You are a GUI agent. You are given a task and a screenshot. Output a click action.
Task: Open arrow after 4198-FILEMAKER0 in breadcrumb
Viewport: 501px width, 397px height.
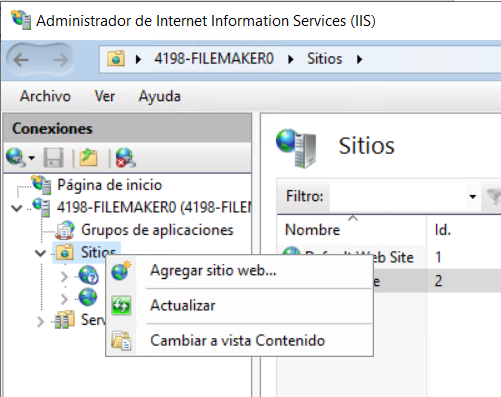click(291, 59)
